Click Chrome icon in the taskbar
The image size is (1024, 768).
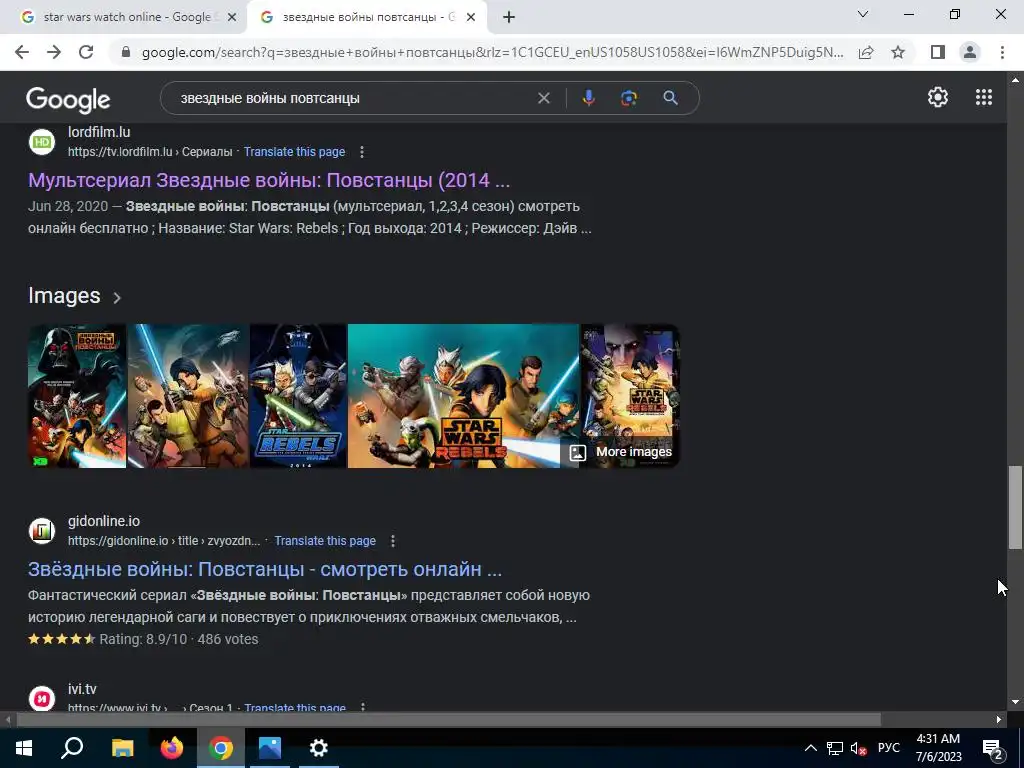(x=221, y=748)
